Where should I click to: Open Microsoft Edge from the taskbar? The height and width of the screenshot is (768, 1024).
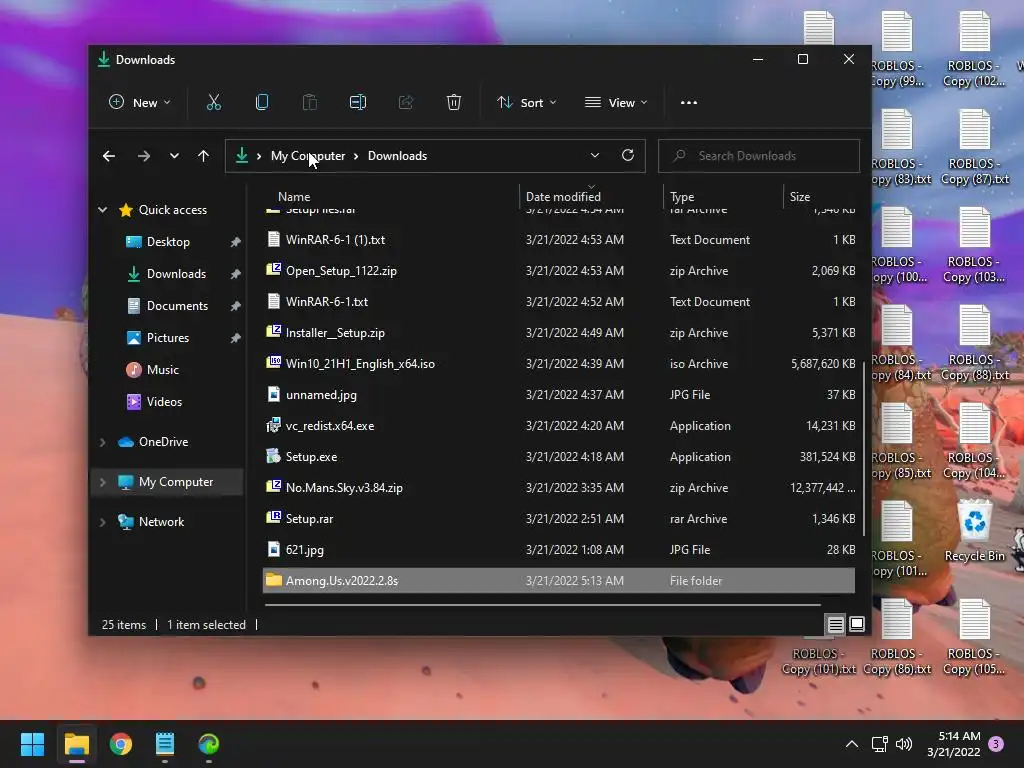click(x=208, y=744)
